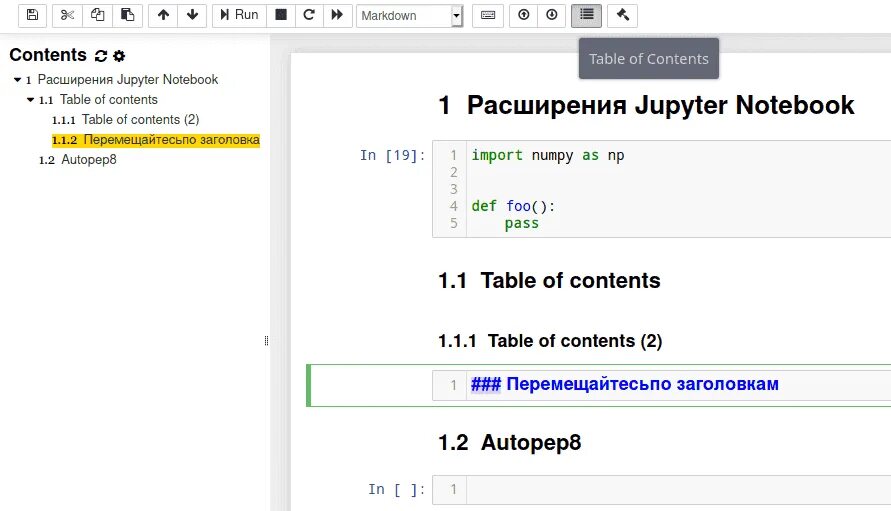Select the '1 Расширения Jupyter Notebook' heading cell
Screen dimensions: 891x511
646,105
